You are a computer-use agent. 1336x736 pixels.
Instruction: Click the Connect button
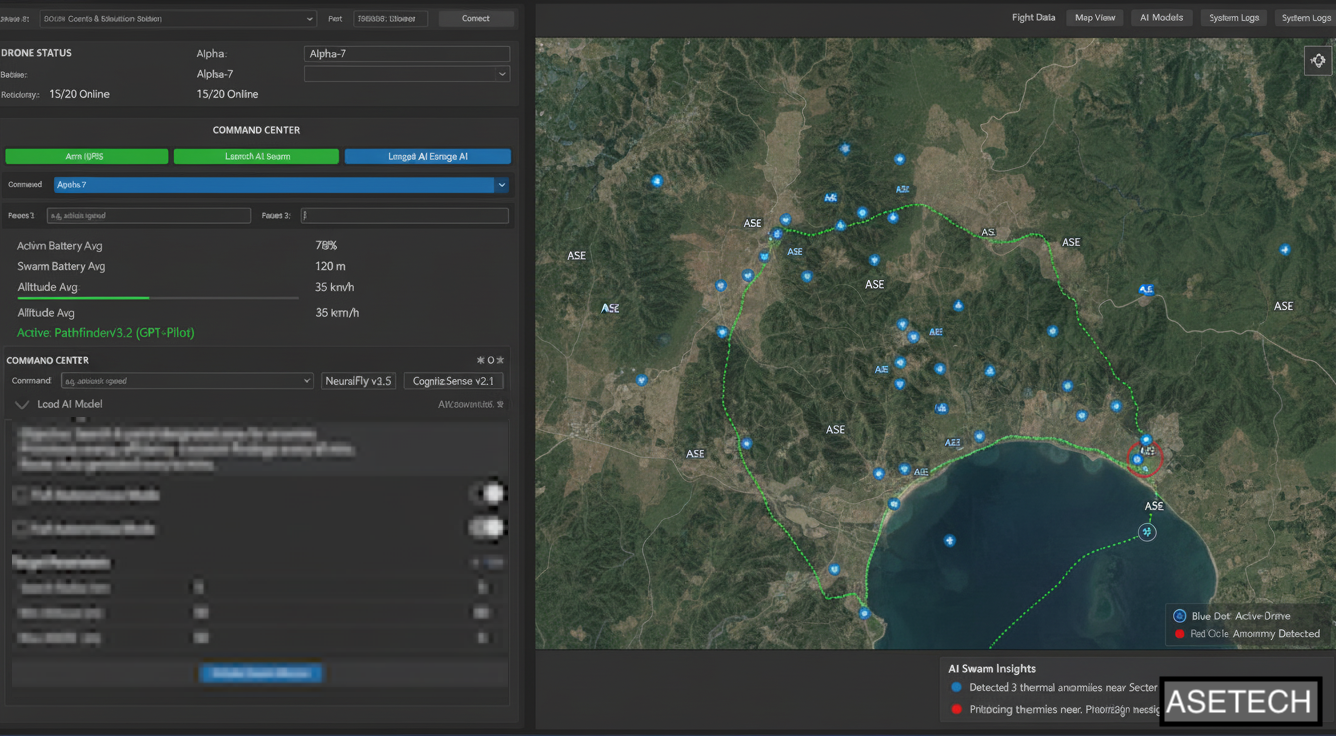[476, 18]
